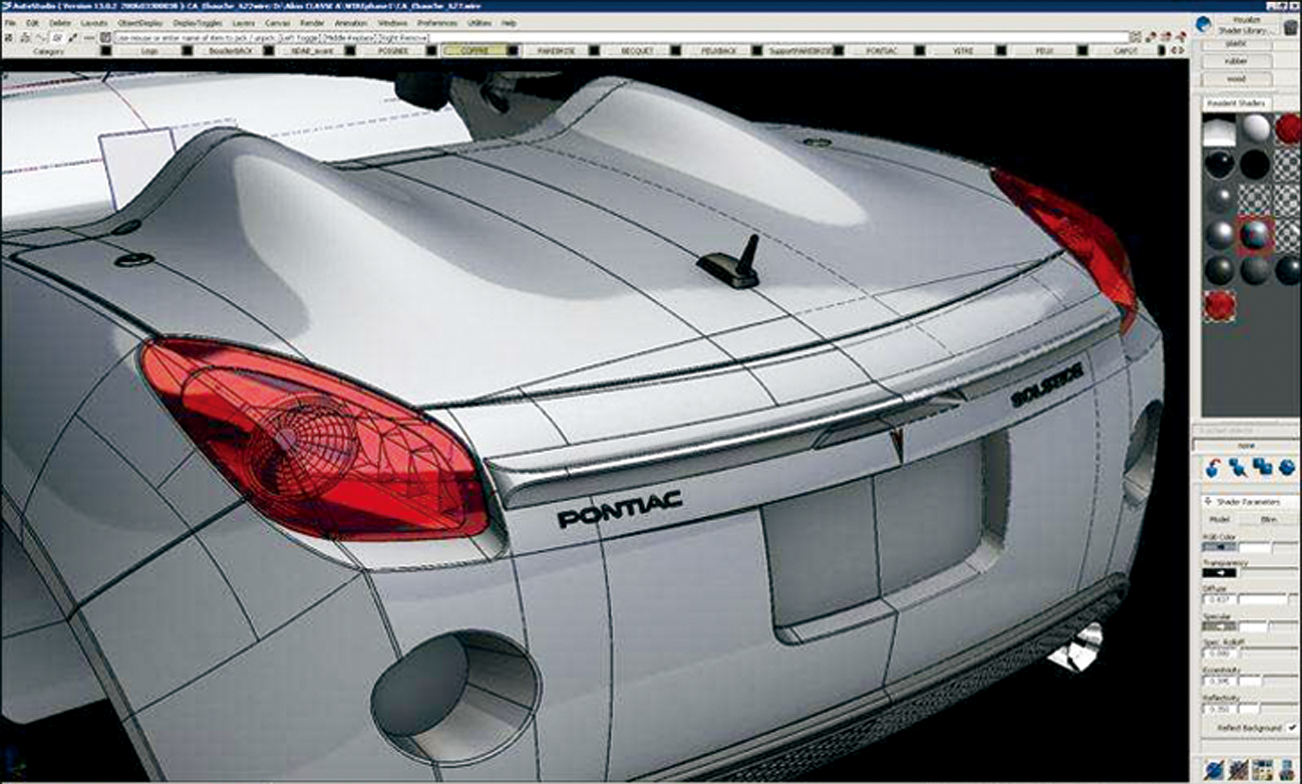This screenshot has width=1302, height=784.
Task: Click the Eccentricity value field
Action: (1221, 681)
